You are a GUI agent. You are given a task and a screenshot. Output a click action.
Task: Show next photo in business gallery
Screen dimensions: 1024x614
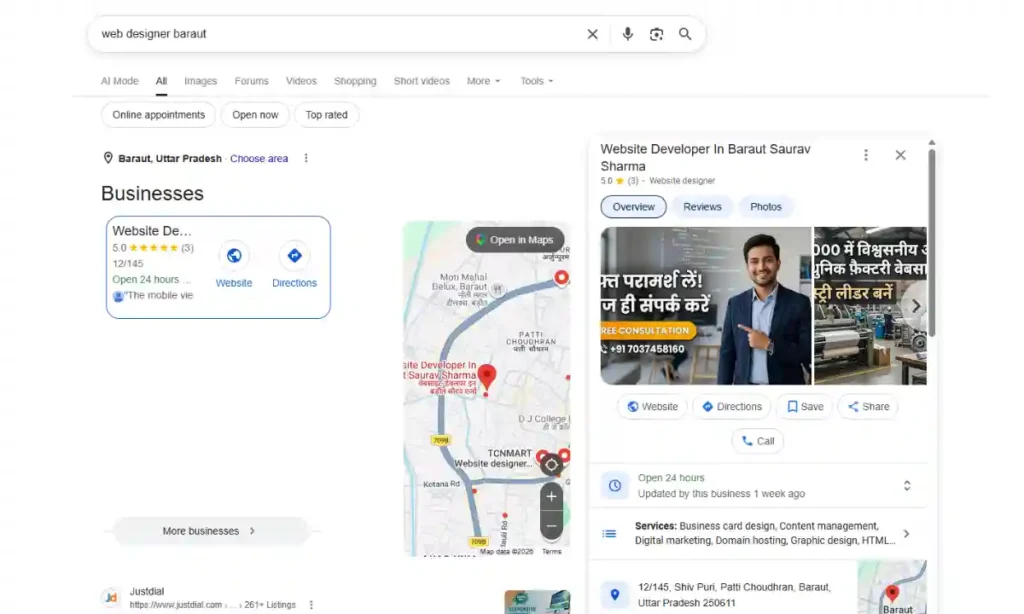coord(916,306)
